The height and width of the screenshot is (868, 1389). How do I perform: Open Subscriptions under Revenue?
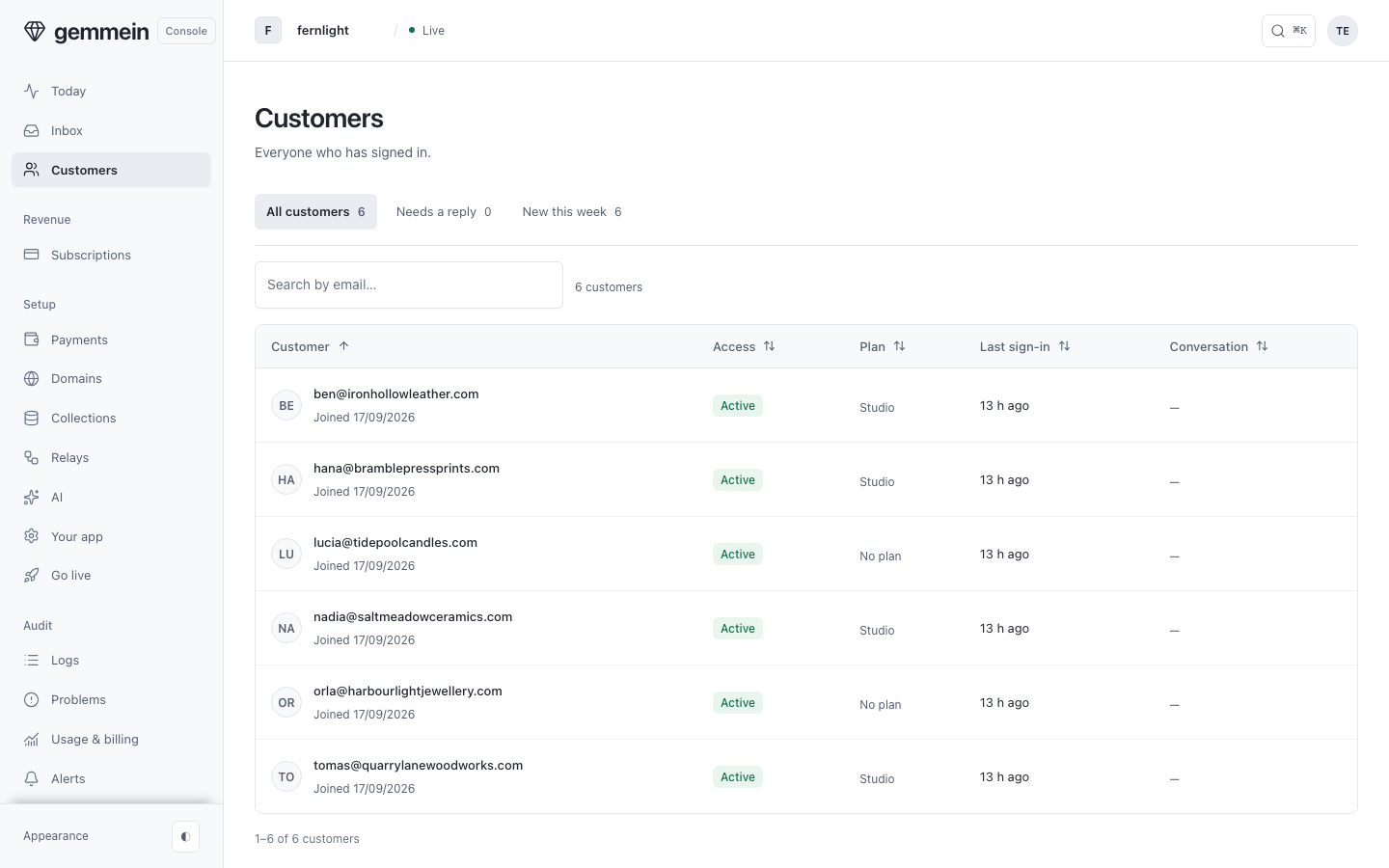(x=111, y=255)
